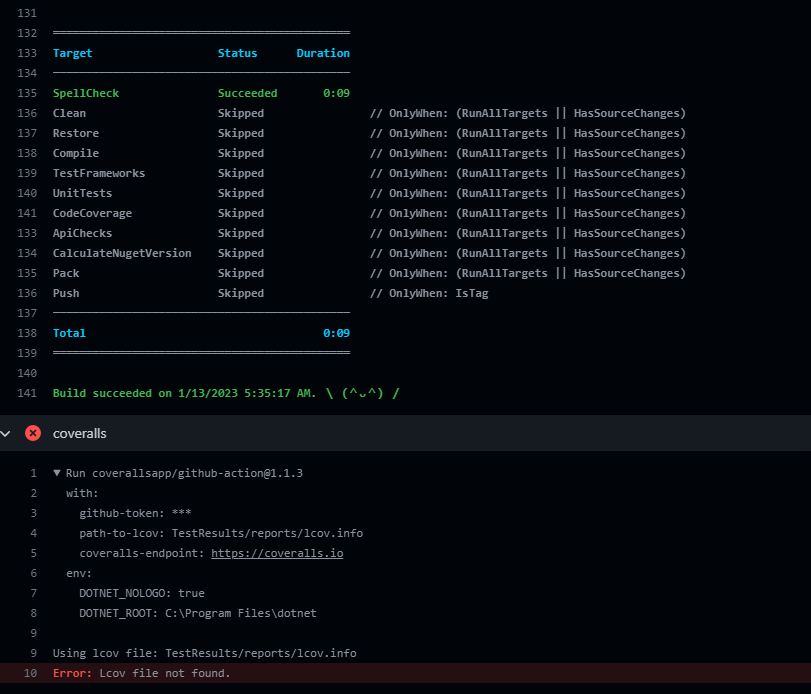Click line number 1 of coveralls log
Screen dimensions: 811x694
(34, 473)
